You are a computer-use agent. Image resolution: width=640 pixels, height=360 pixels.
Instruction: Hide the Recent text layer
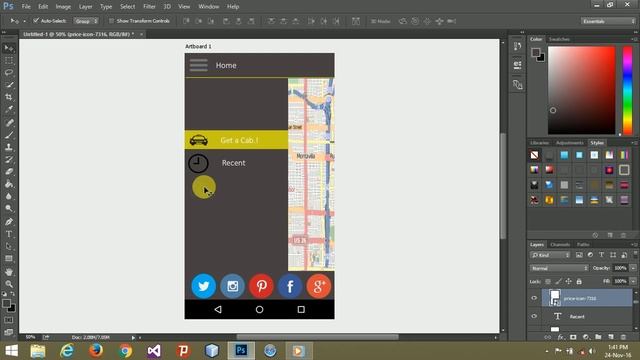point(534,316)
